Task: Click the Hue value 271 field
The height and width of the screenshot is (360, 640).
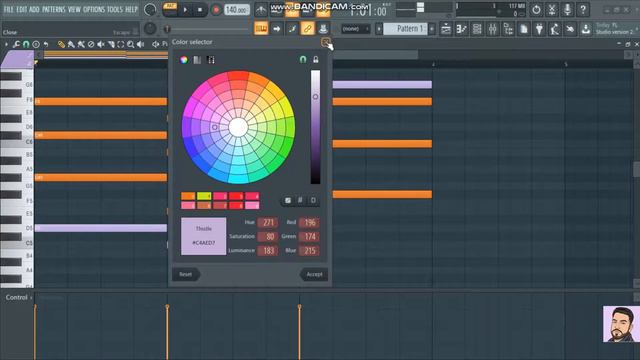Action: [x=268, y=222]
